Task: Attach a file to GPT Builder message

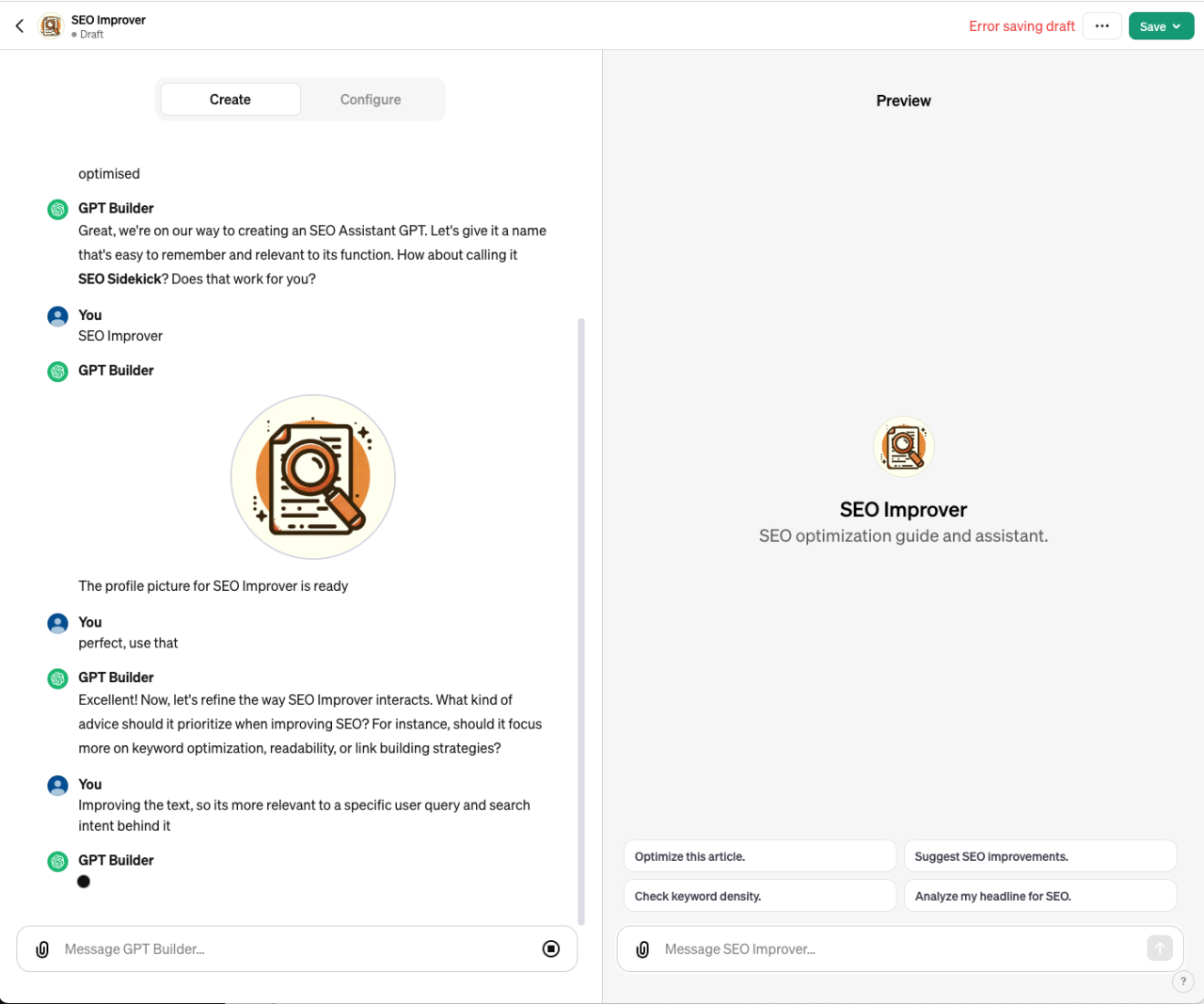Action: 42,948
